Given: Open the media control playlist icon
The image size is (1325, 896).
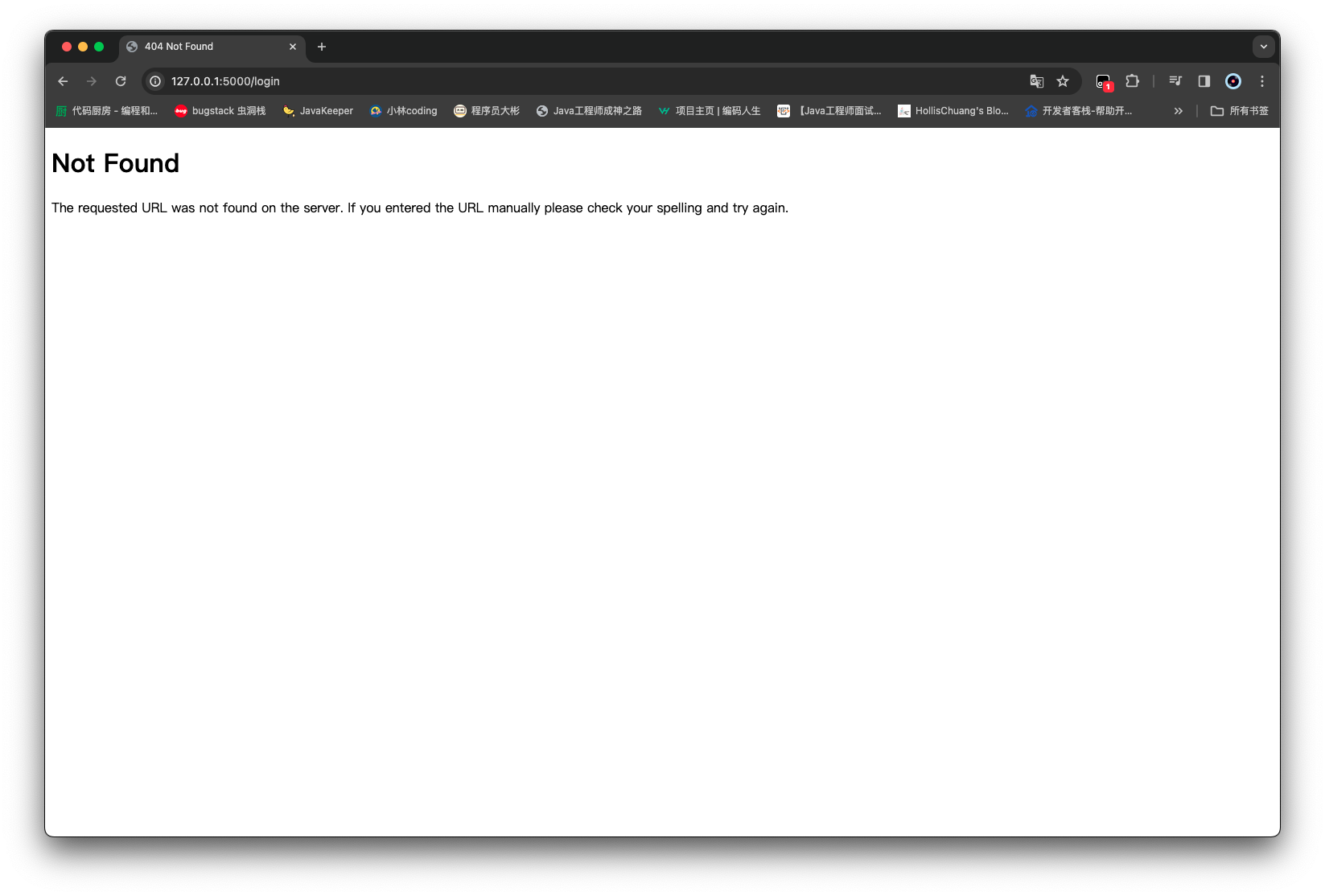Looking at the screenshot, I should tap(1175, 81).
